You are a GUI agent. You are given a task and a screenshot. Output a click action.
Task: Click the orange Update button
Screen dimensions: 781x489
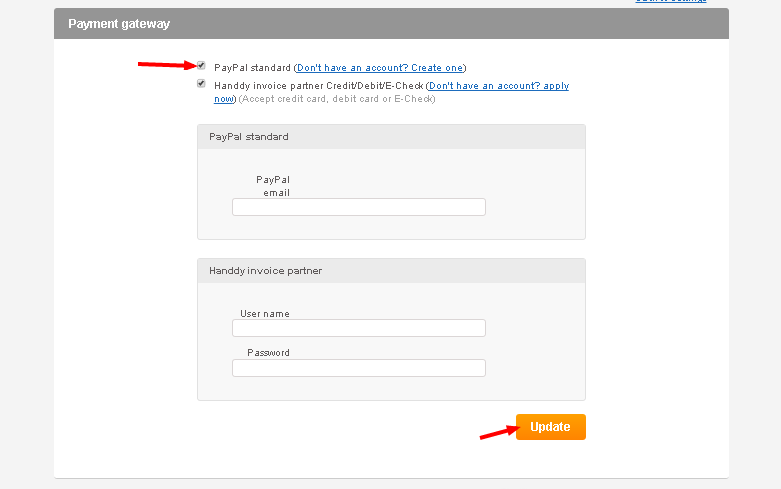coord(550,427)
